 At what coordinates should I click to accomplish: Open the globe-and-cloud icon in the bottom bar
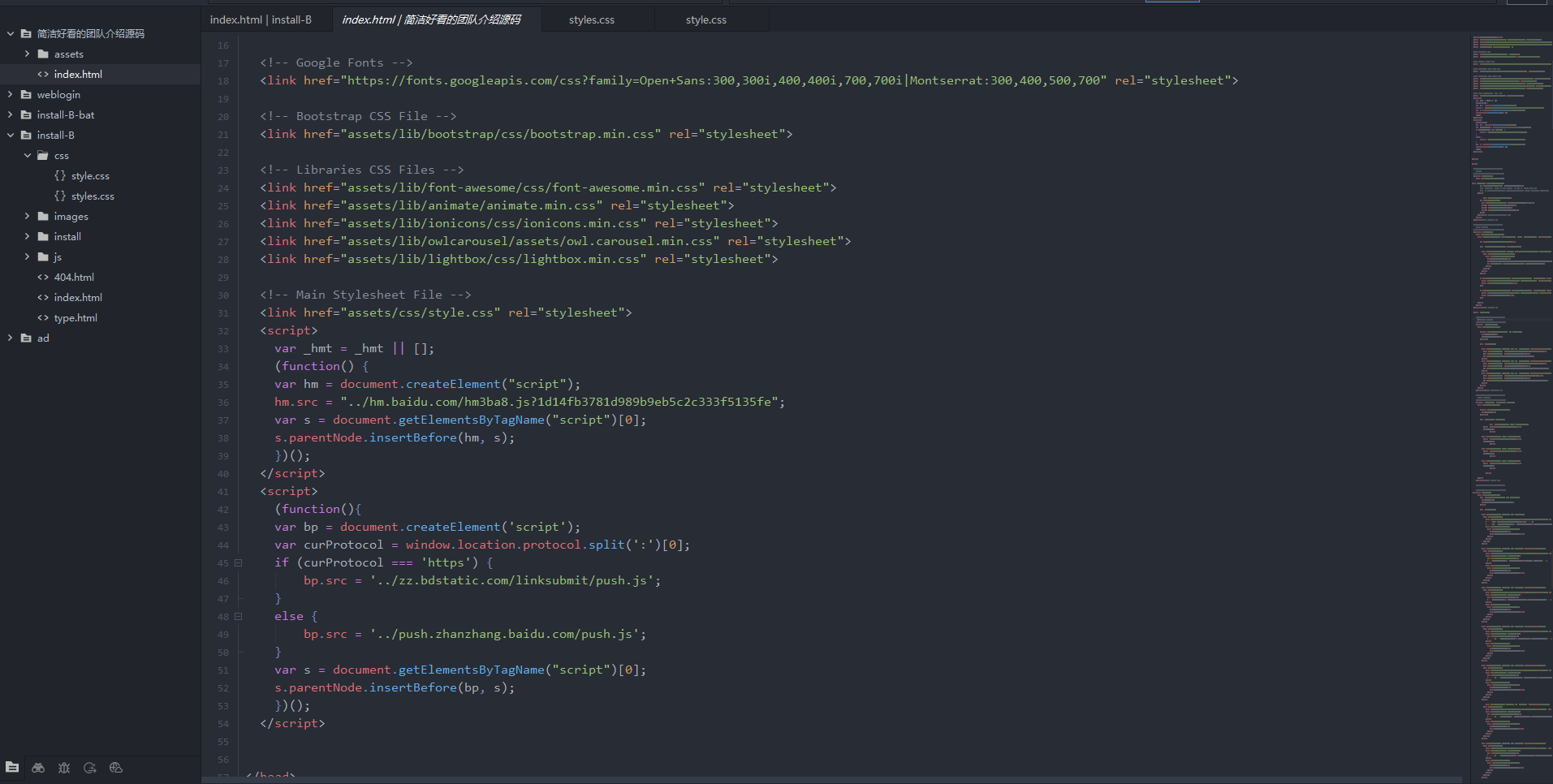[116, 767]
